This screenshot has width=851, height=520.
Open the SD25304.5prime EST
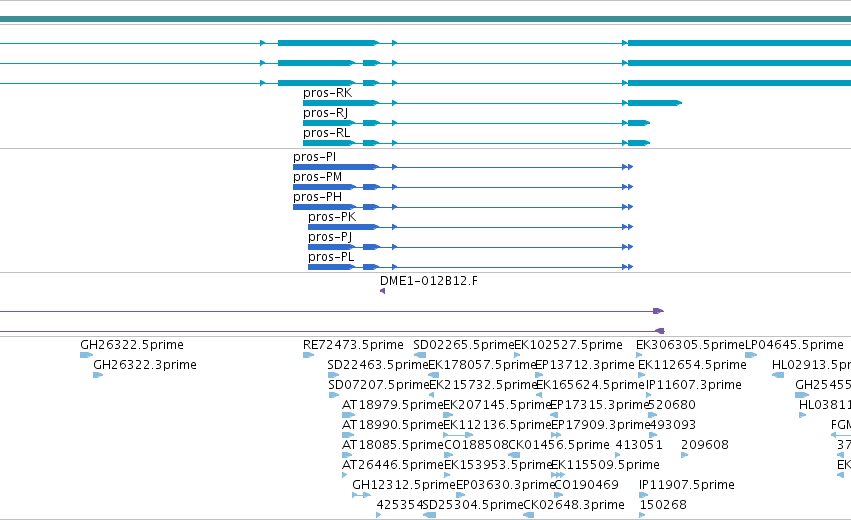click(429, 515)
